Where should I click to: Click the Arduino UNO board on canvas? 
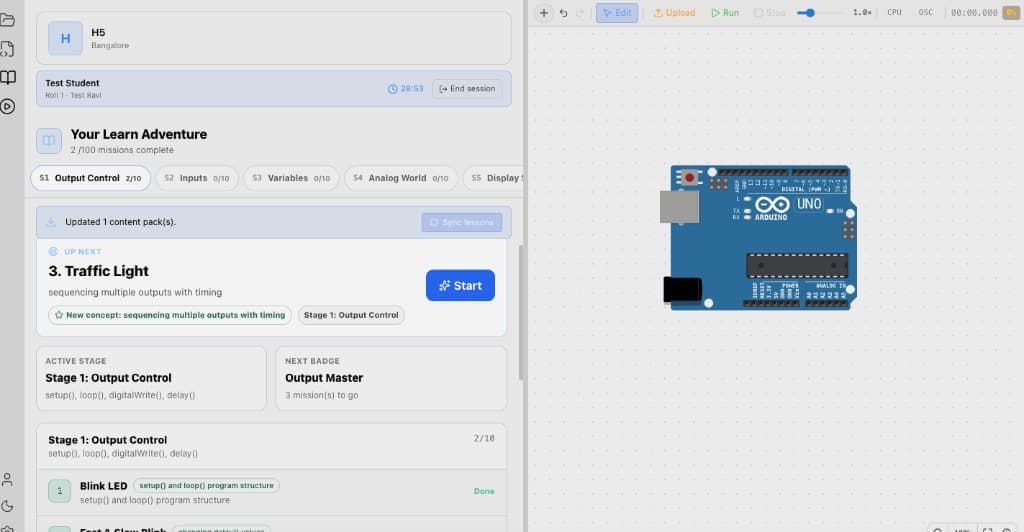[760, 238]
